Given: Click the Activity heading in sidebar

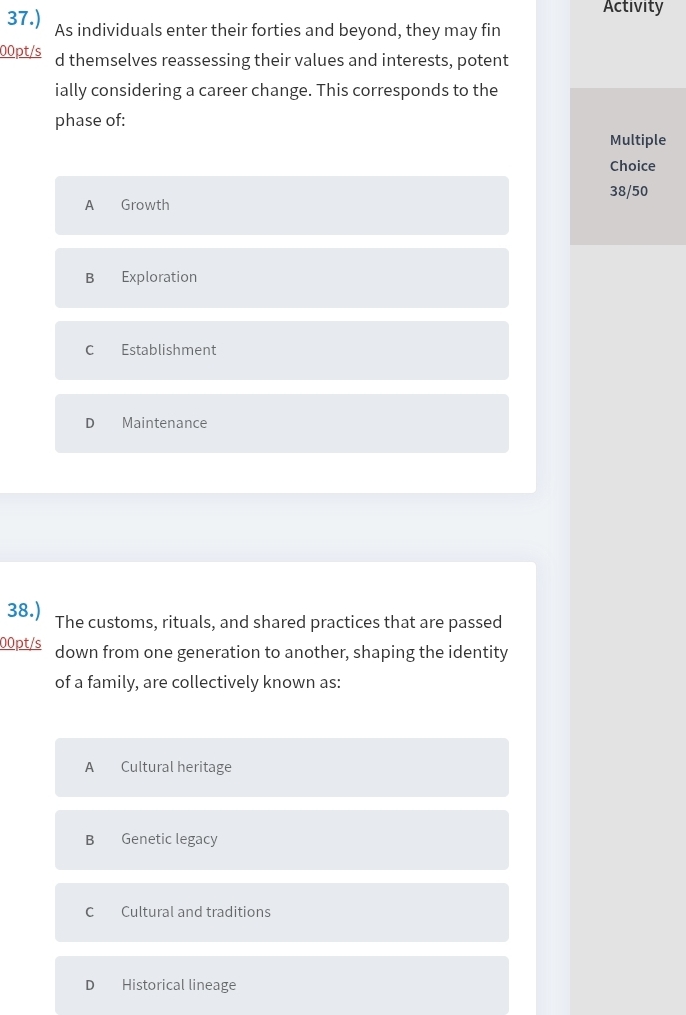Looking at the screenshot, I should (633, 7).
